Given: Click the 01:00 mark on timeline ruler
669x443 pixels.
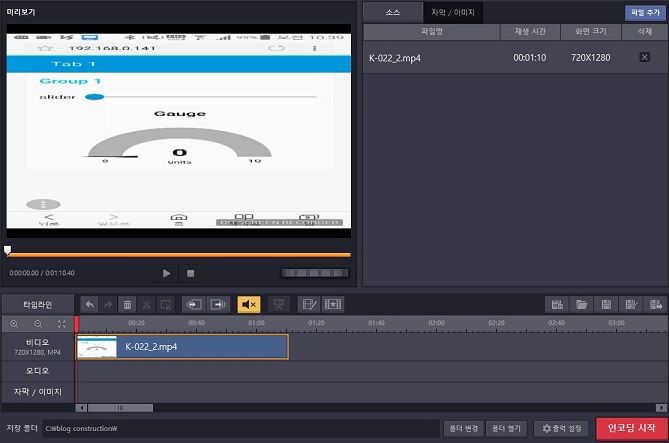Looking at the screenshot, I should 256,323.
